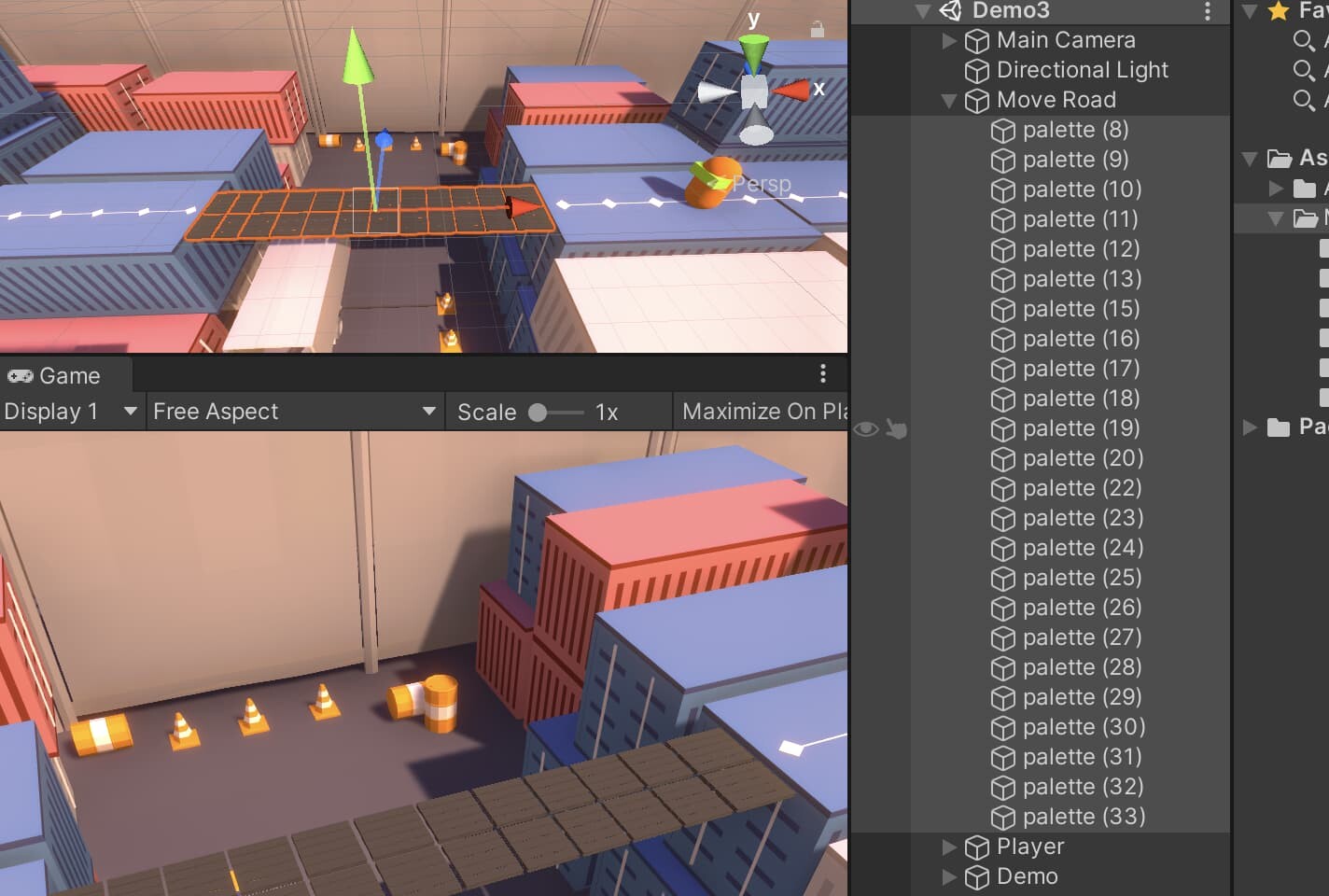Click the cube icon beside palette (33)
Image resolution: width=1329 pixels, height=896 pixels.
[1002, 818]
